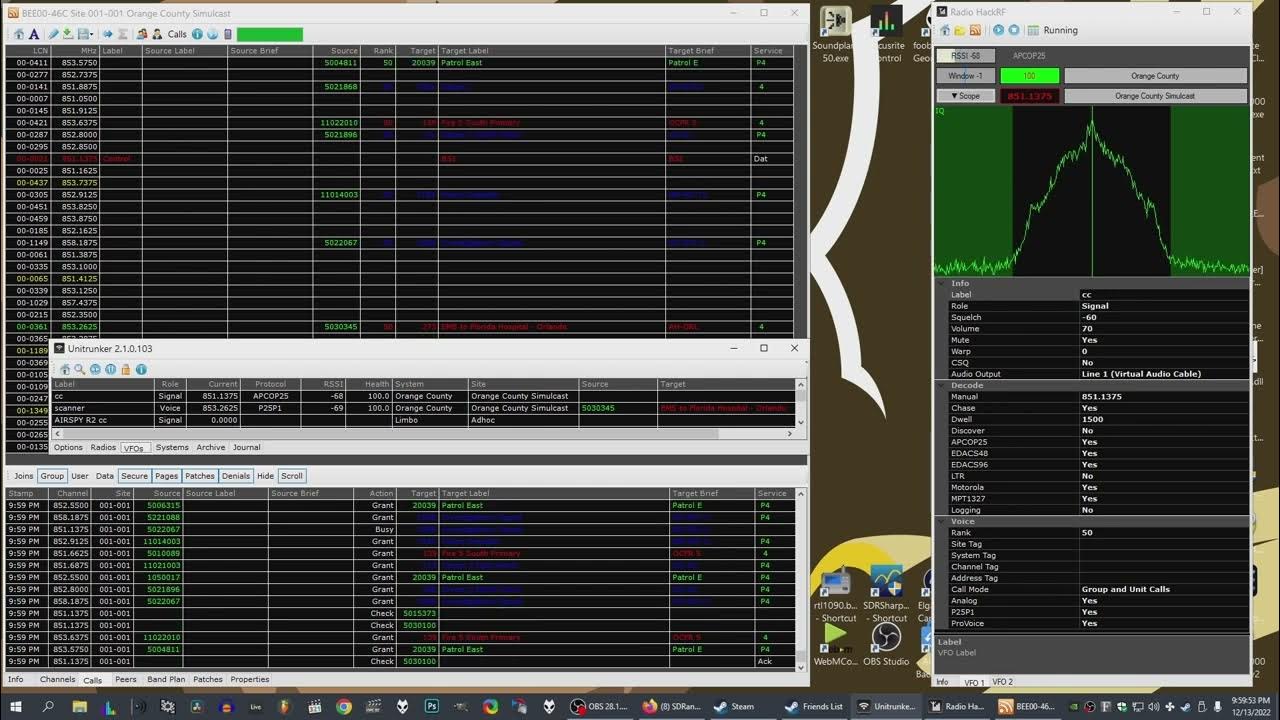Click the two-people groups icon in the Site toolbar
1280x720 pixels.
tap(142, 34)
